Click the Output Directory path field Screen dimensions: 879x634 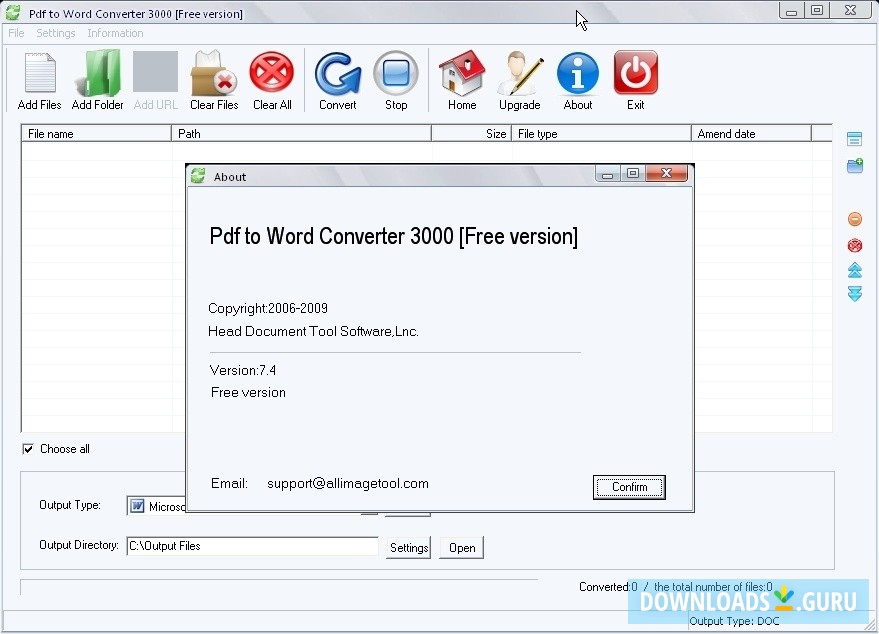[252, 546]
